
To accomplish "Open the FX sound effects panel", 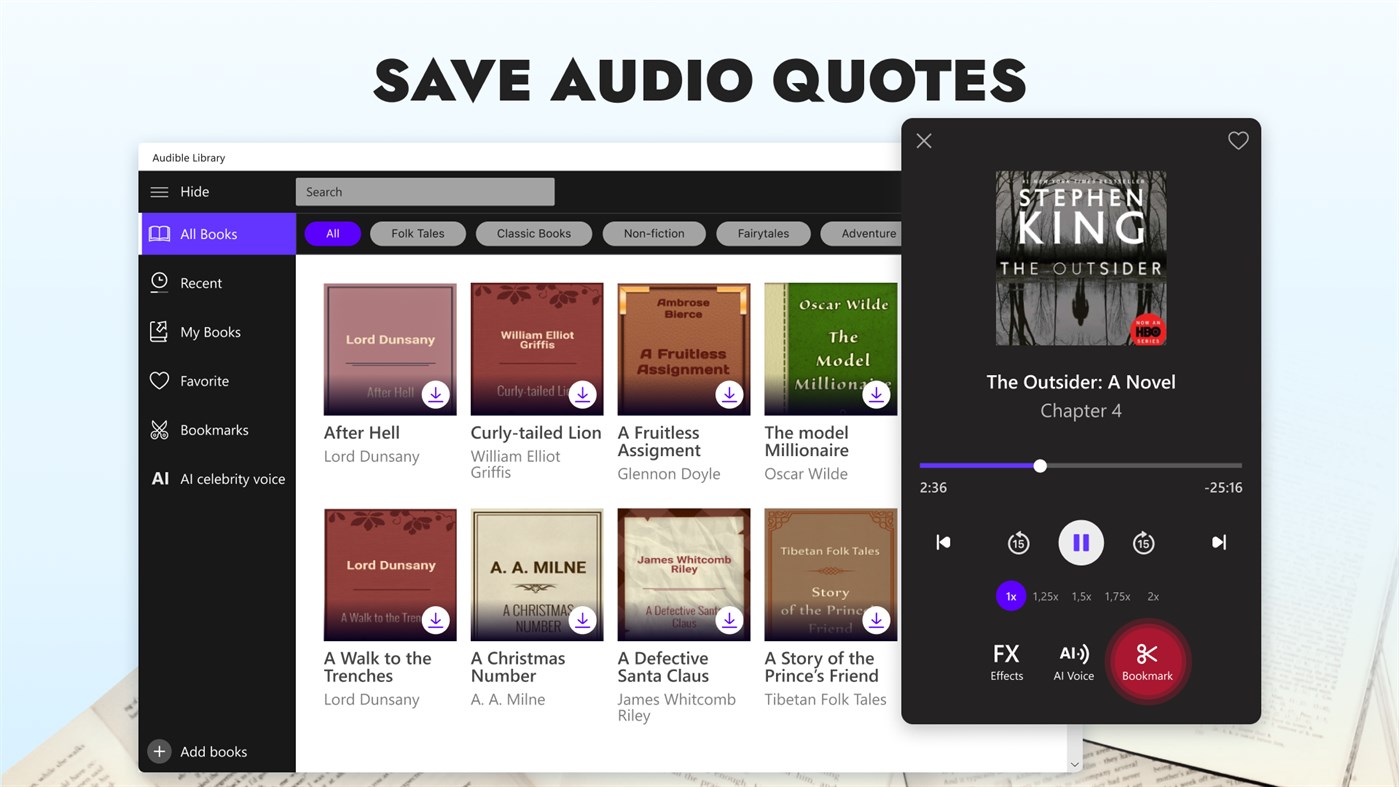I will click(1006, 660).
